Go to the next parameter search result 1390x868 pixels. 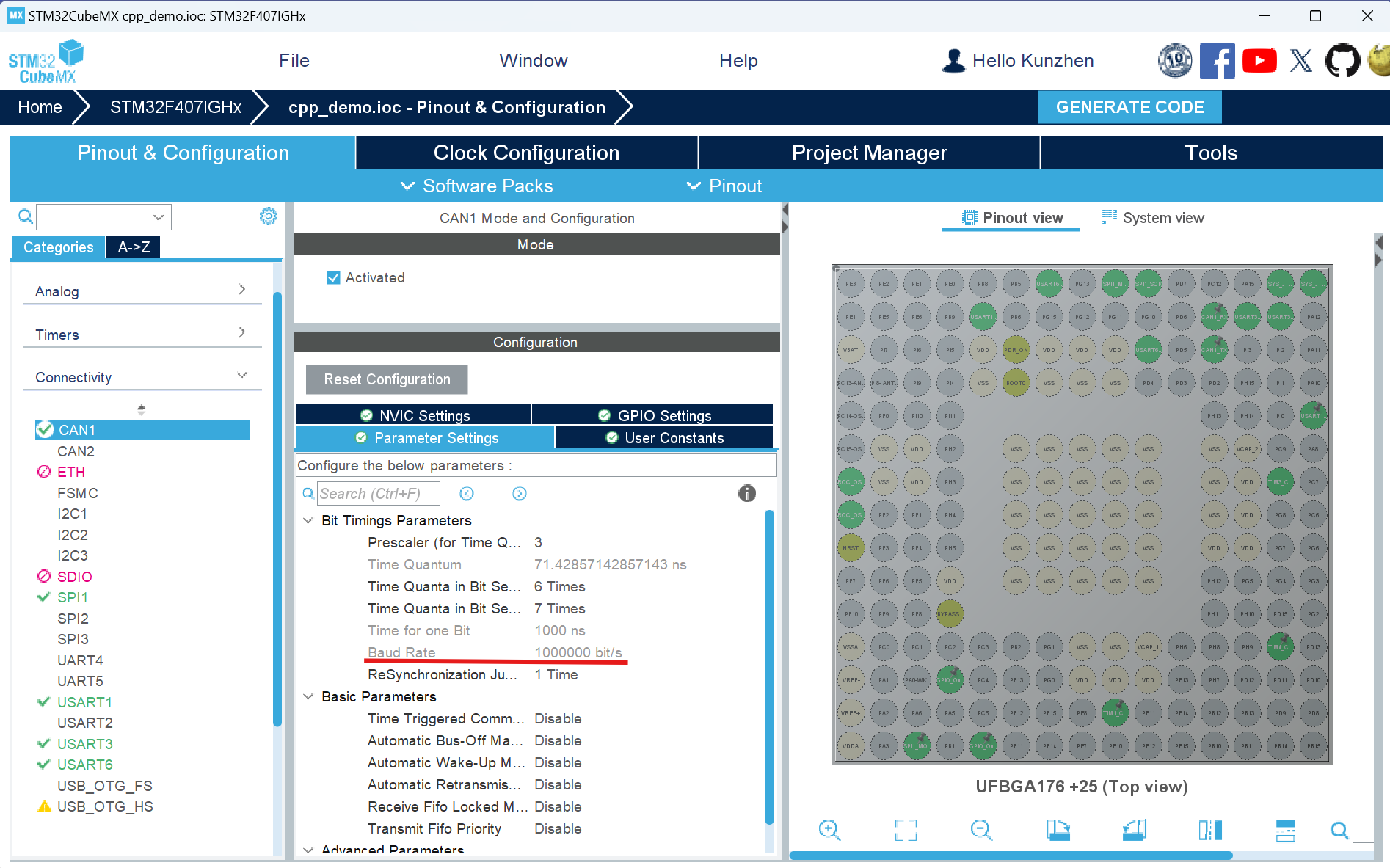coord(519,494)
